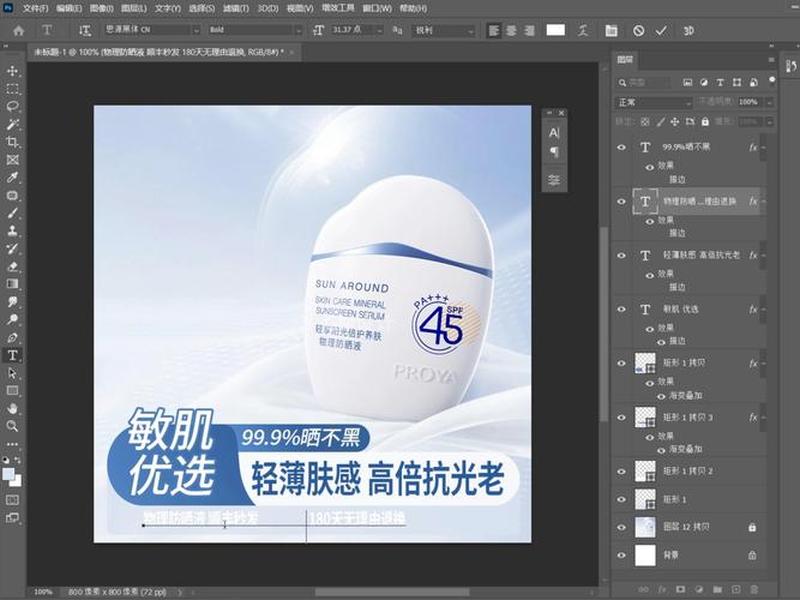Select the 图层 12 拷贝 layer thumbnail
The height and width of the screenshot is (600, 800).
(x=645, y=527)
